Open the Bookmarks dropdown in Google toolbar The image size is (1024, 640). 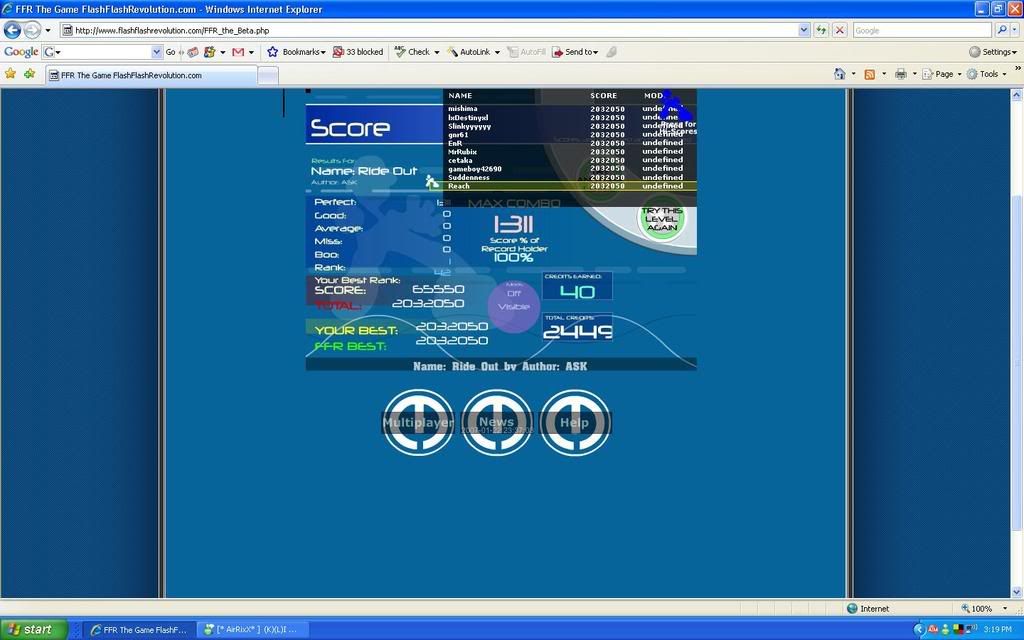(297, 52)
